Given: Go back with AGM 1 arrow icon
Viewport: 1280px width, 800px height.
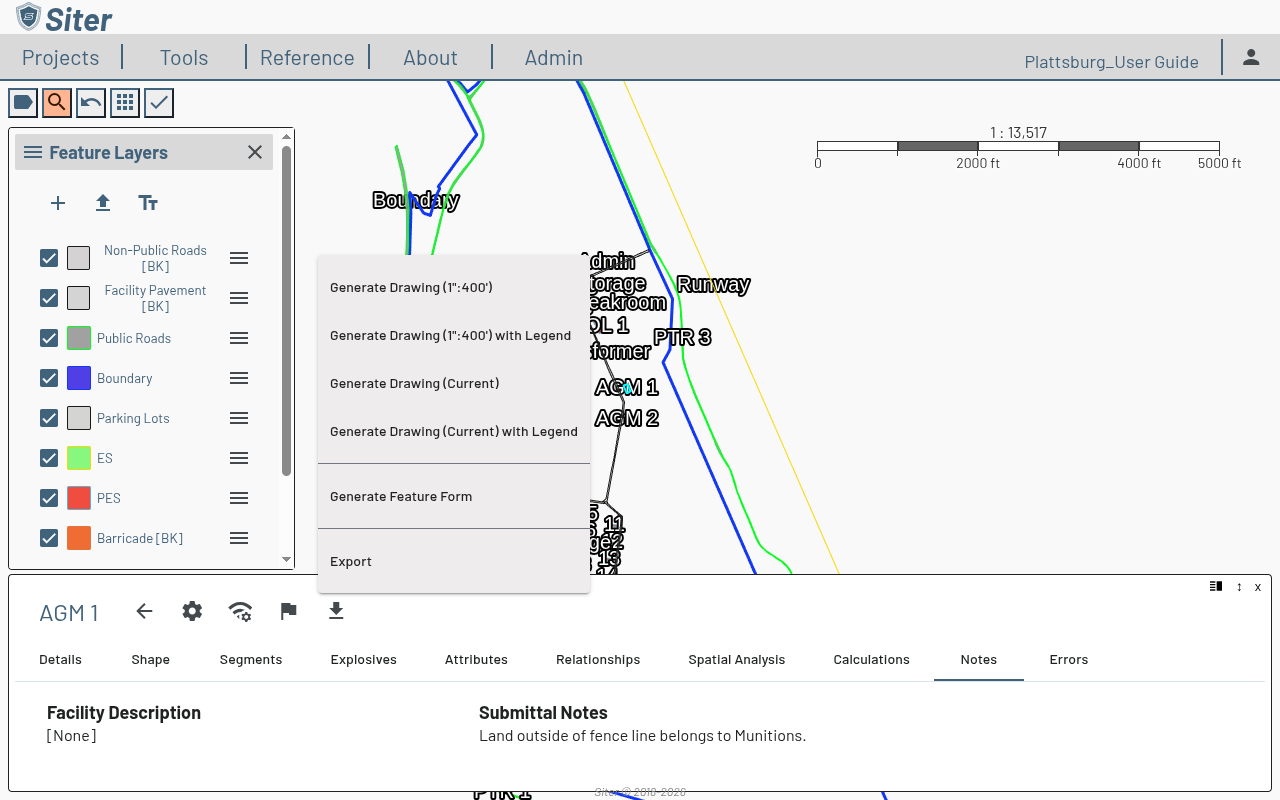Looking at the screenshot, I should 144,611.
